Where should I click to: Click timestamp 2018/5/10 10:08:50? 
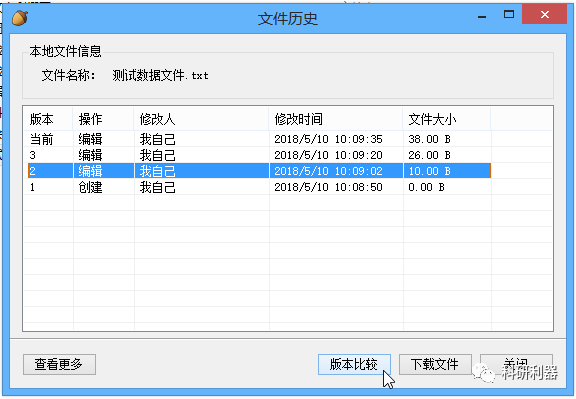[328, 187]
